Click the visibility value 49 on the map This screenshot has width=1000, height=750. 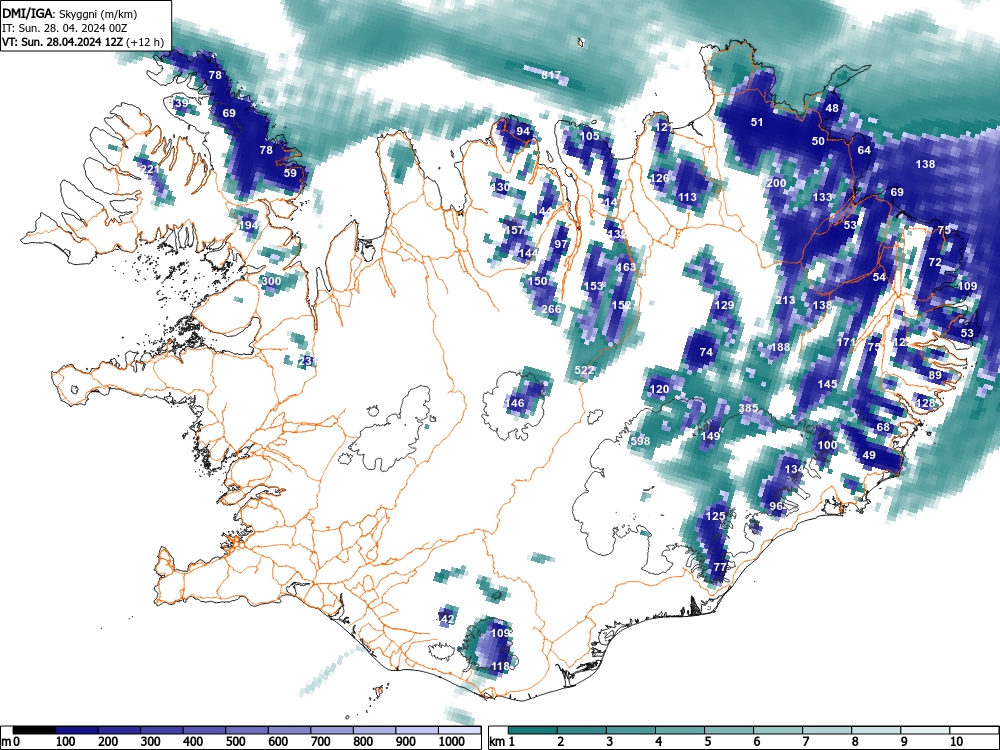869,455
